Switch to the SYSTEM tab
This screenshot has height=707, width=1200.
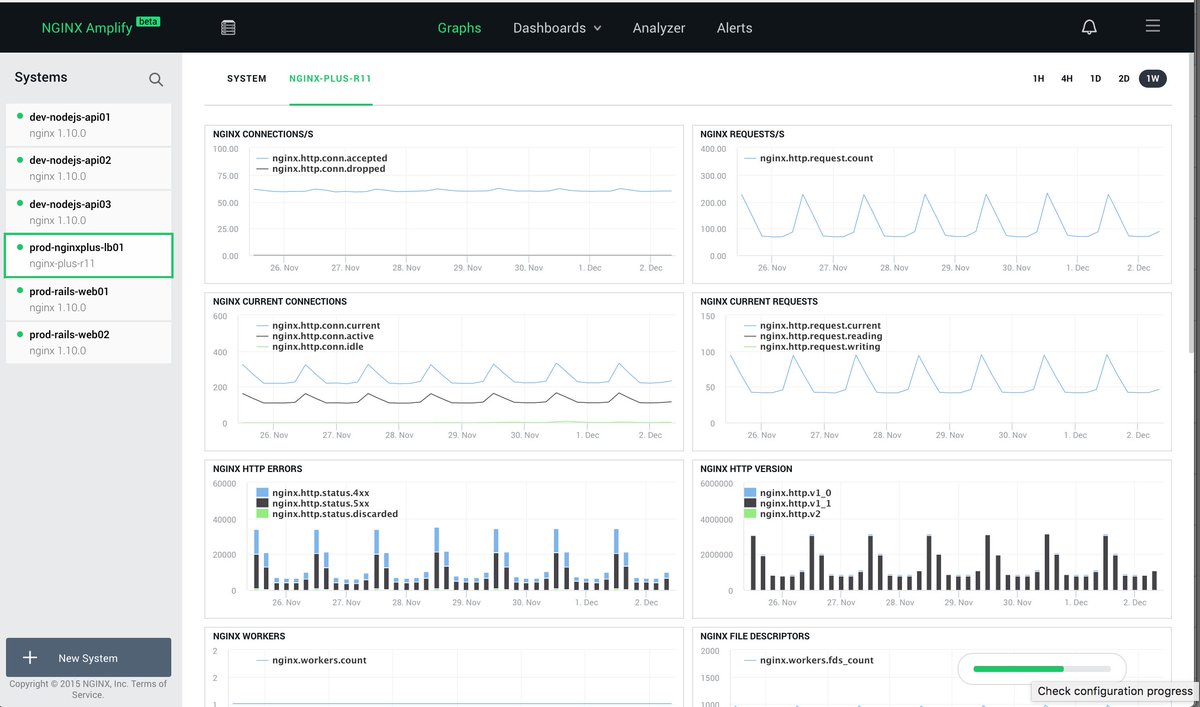(247, 79)
